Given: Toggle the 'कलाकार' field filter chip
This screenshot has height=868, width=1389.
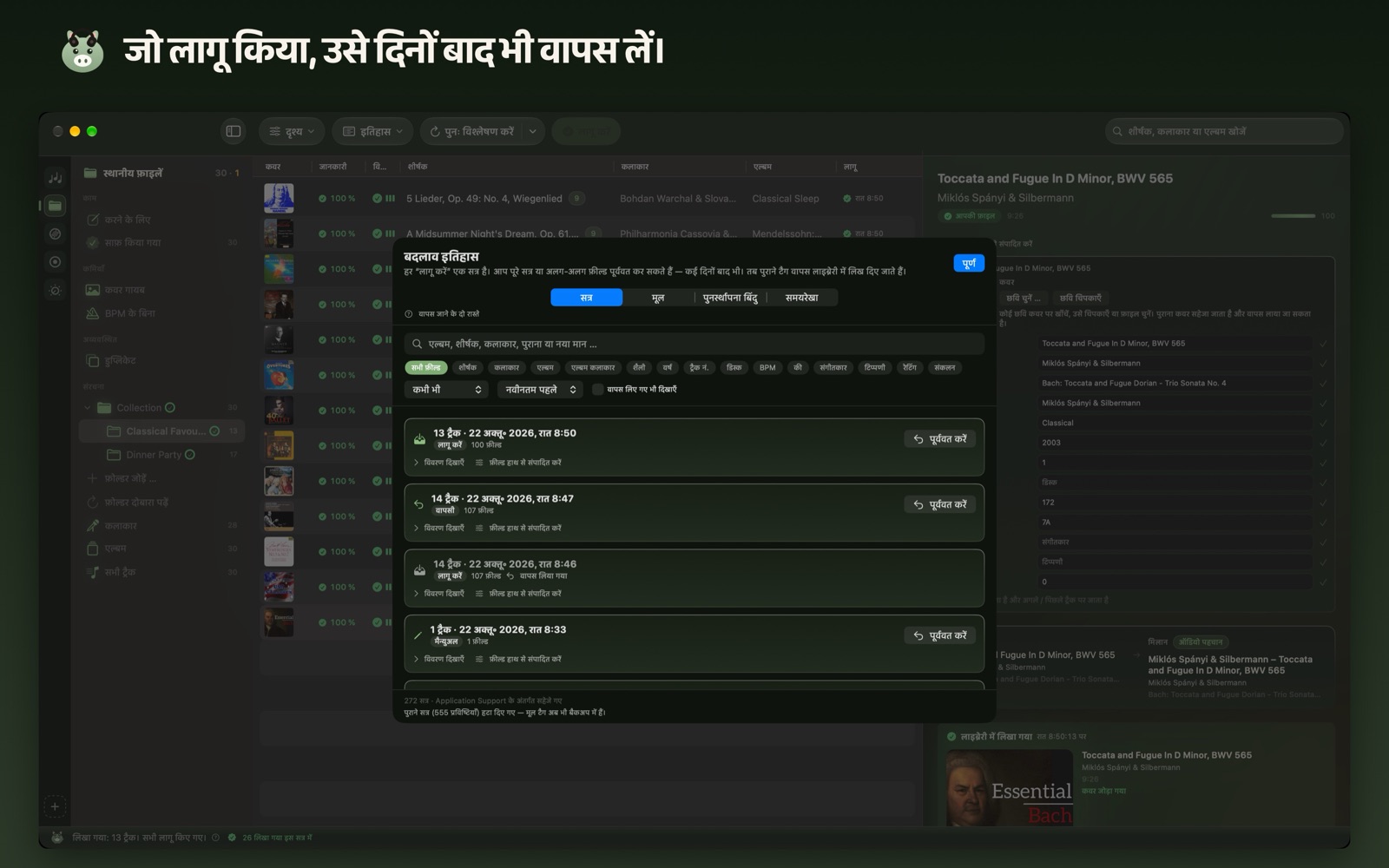Looking at the screenshot, I should coord(507,368).
